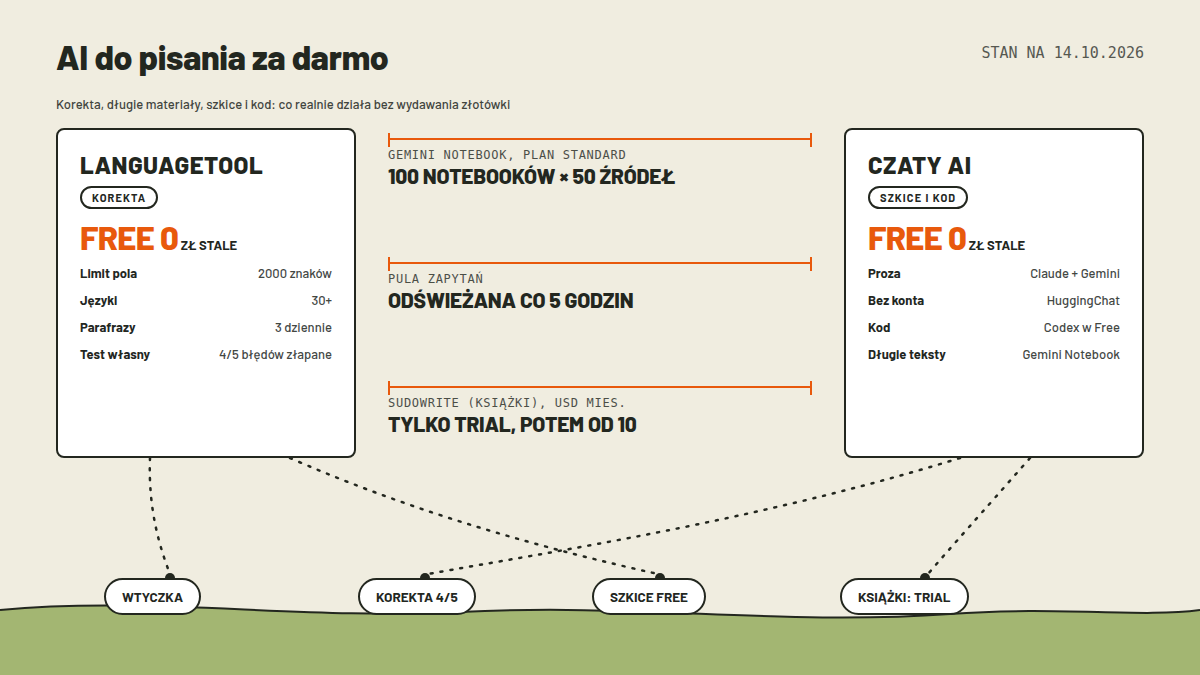
Task: Click the WTYCZKA pill label
Action: click(153, 597)
